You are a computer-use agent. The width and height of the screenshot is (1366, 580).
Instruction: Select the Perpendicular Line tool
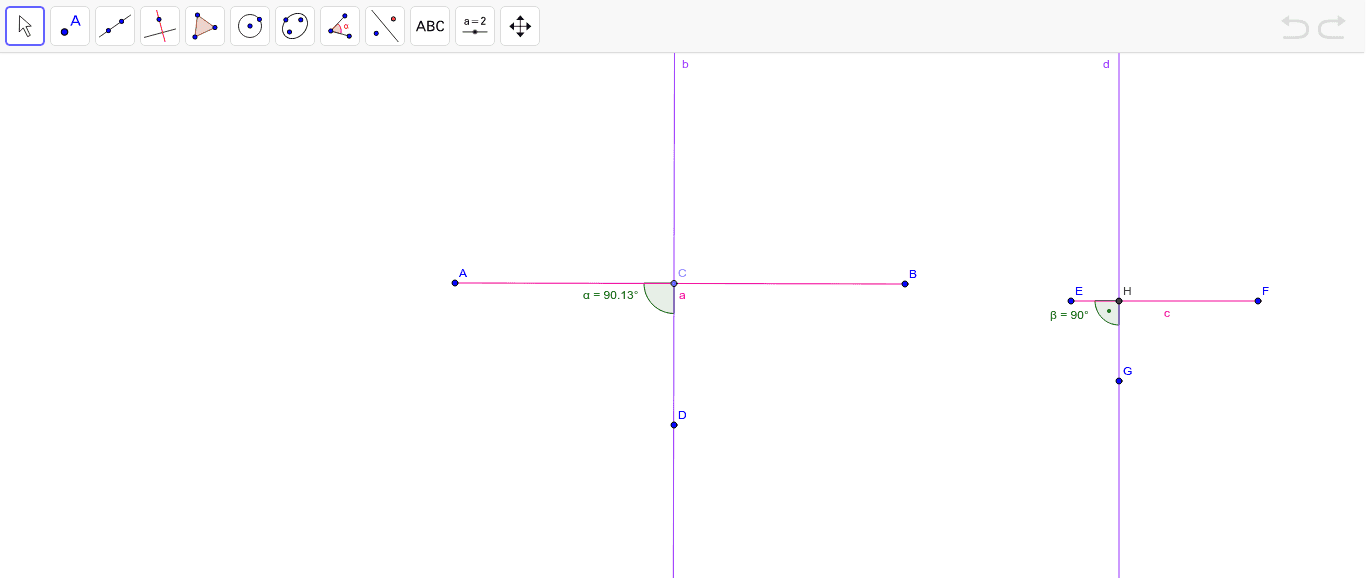pos(159,25)
